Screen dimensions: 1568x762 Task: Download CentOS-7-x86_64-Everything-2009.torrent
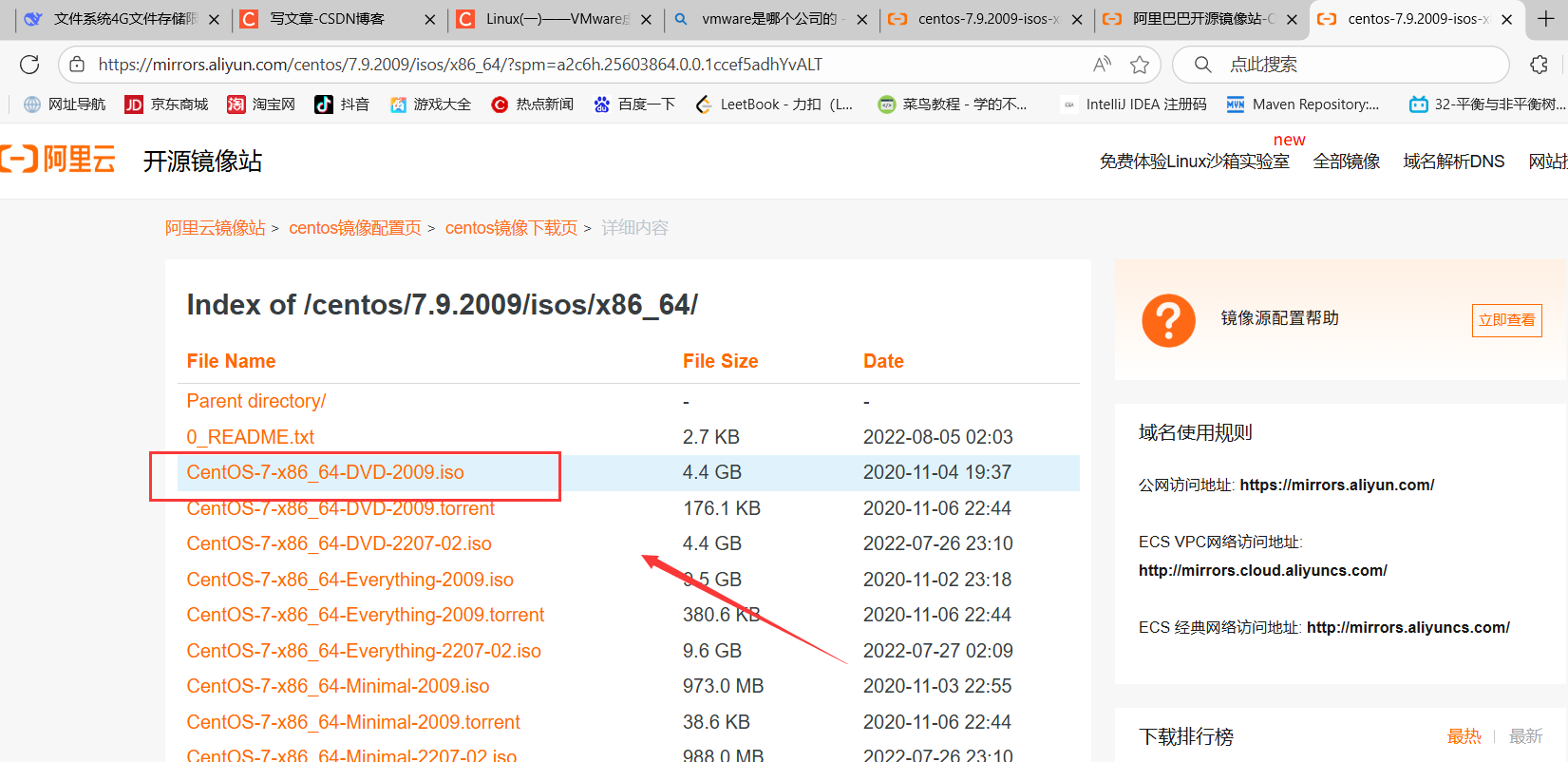coord(366,615)
